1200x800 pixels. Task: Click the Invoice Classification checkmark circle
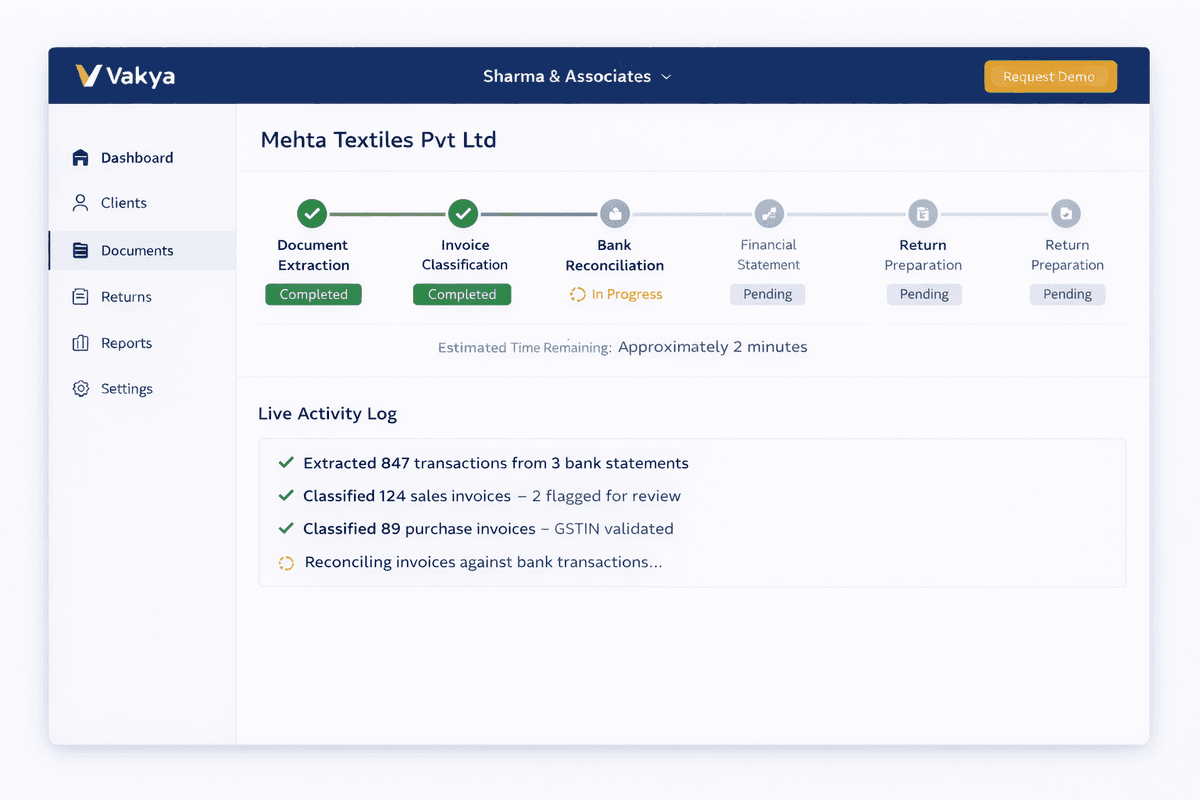(x=463, y=213)
